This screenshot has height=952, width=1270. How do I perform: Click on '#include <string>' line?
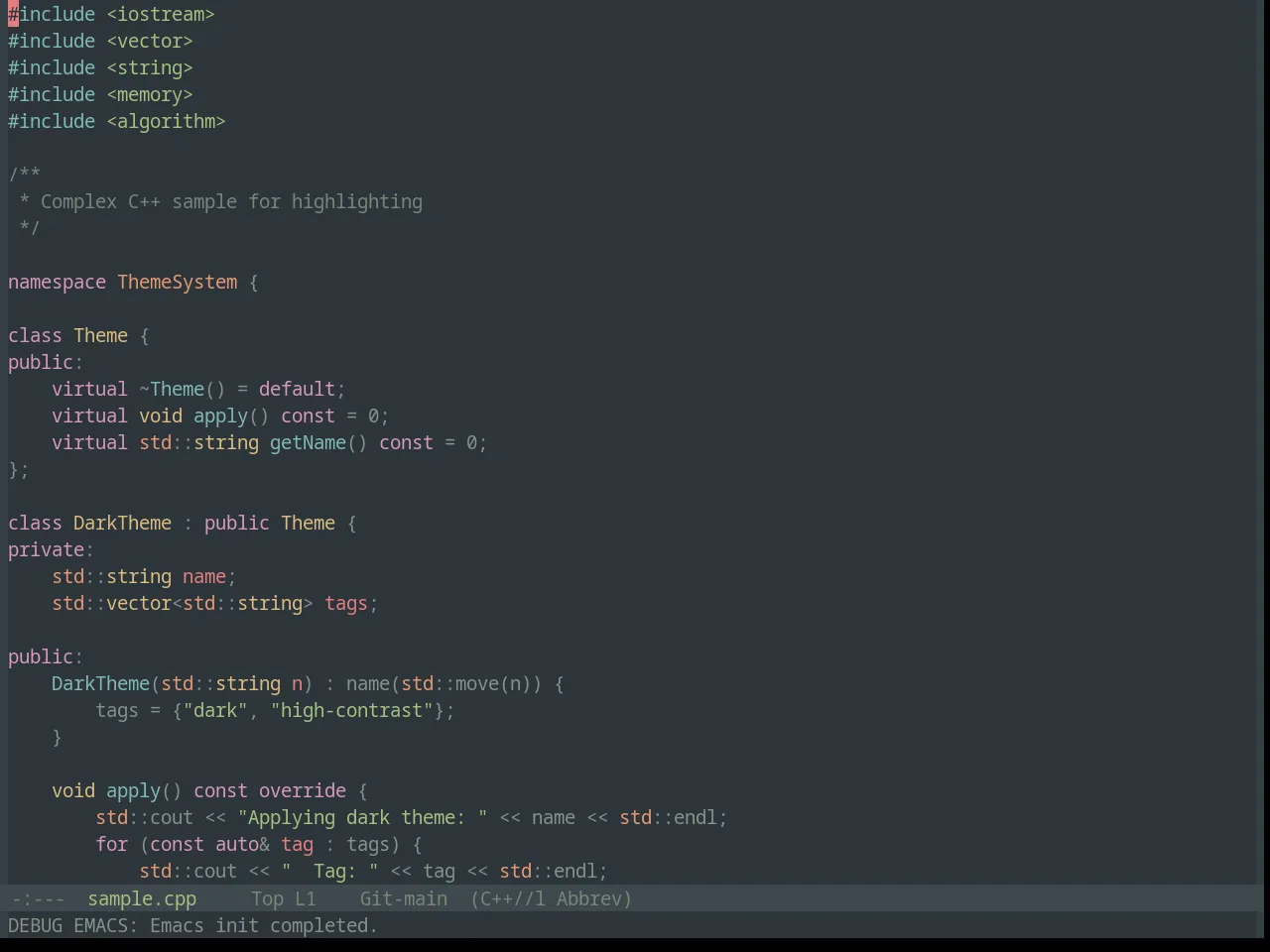click(100, 68)
